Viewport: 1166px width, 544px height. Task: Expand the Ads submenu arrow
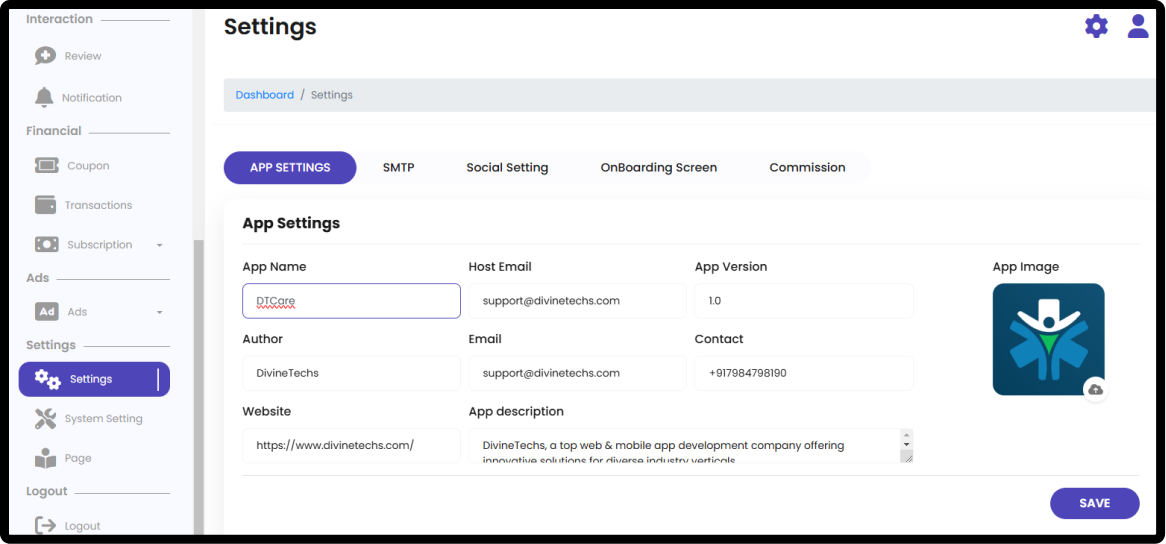pyautogui.click(x=159, y=312)
